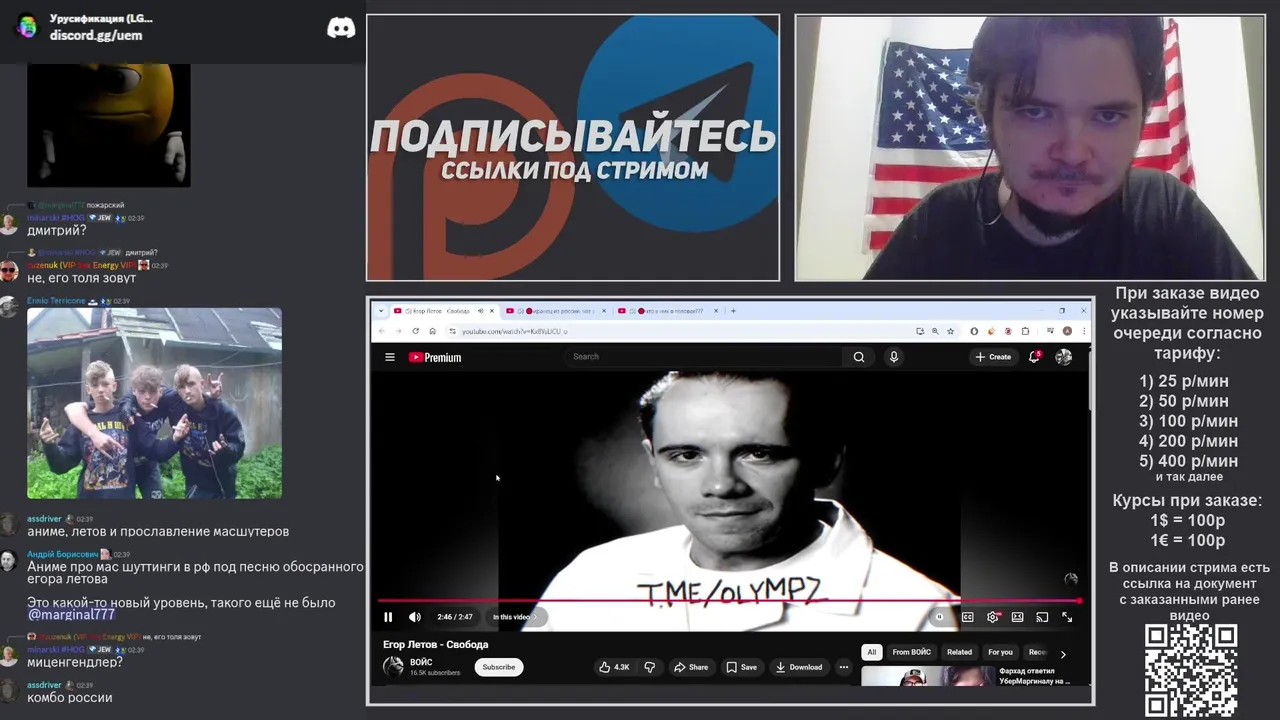This screenshot has height=720, width=1280.
Task: Pause the YouTube video
Action: [388, 617]
